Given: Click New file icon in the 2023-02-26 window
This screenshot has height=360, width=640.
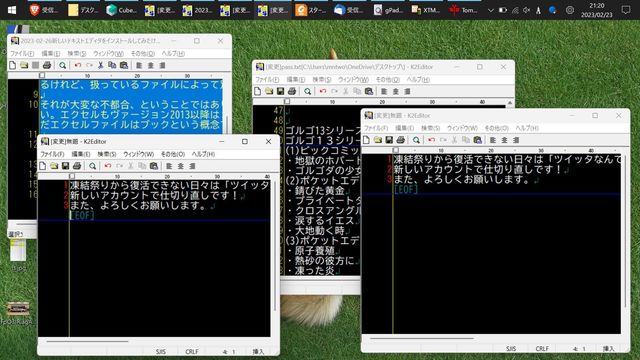Looking at the screenshot, I should pos(13,65).
